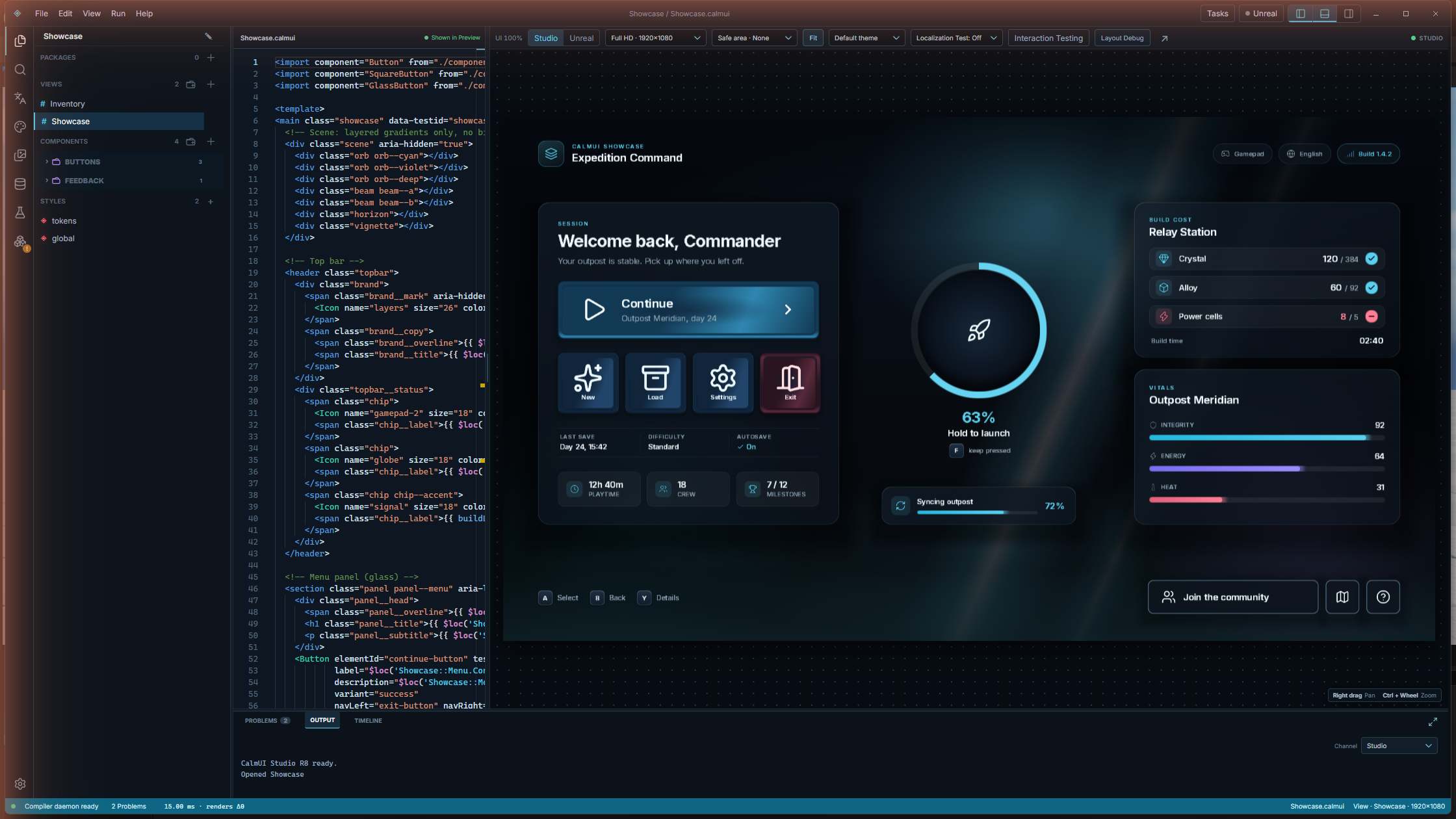Screen dimensions: 1456x819
Task: Open the Run menu
Action: [118, 14]
